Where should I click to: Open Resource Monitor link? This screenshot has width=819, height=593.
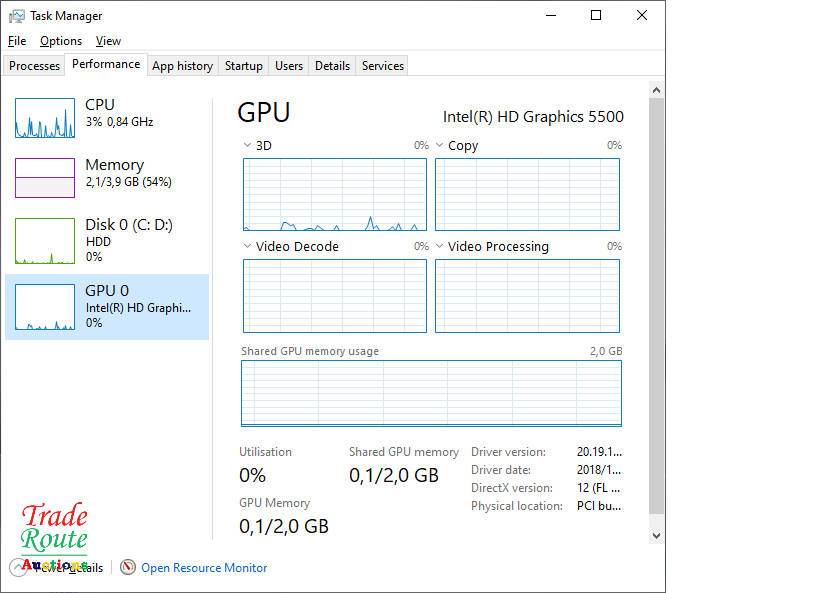[204, 567]
